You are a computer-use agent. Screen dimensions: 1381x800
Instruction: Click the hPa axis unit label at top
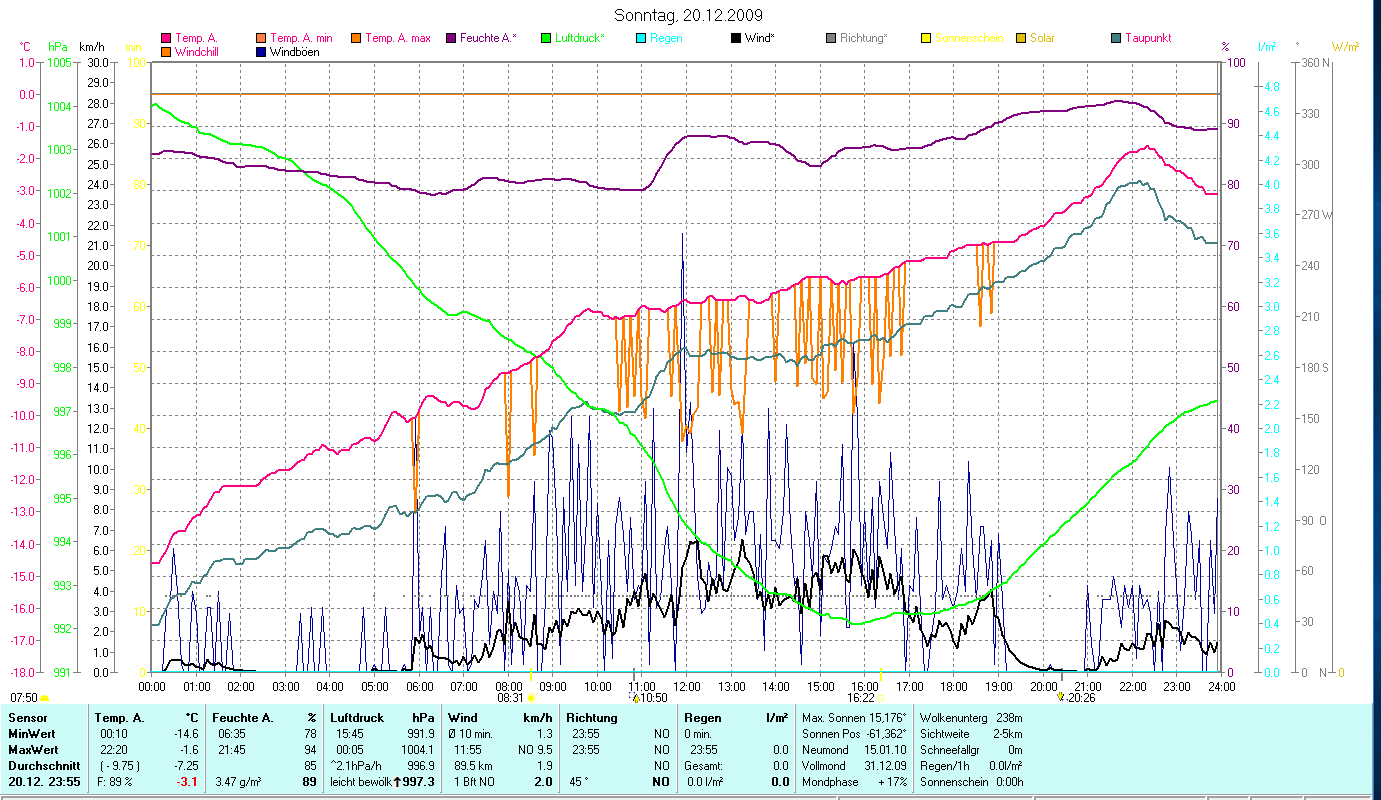click(x=57, y=47)
